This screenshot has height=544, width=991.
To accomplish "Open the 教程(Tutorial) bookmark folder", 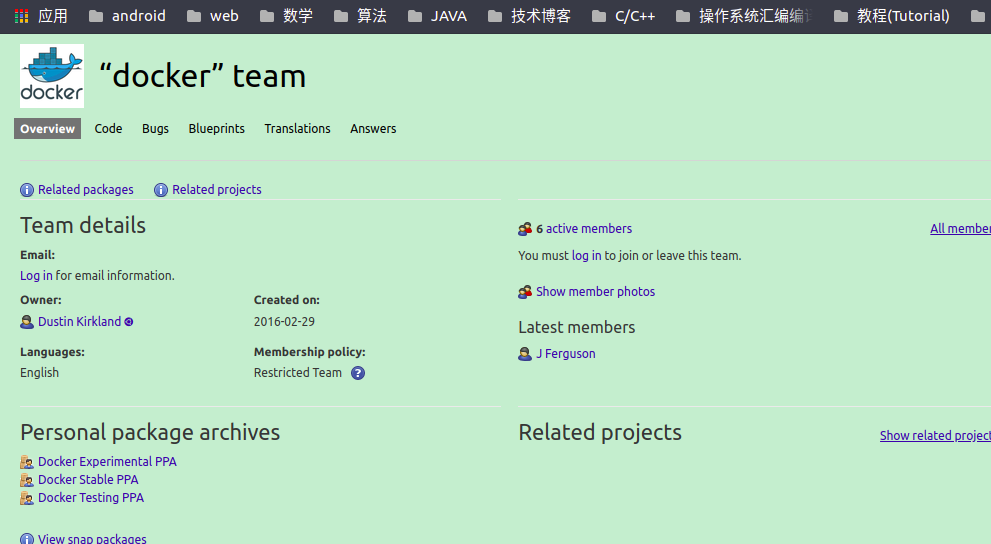I will [x=892, y=16].
